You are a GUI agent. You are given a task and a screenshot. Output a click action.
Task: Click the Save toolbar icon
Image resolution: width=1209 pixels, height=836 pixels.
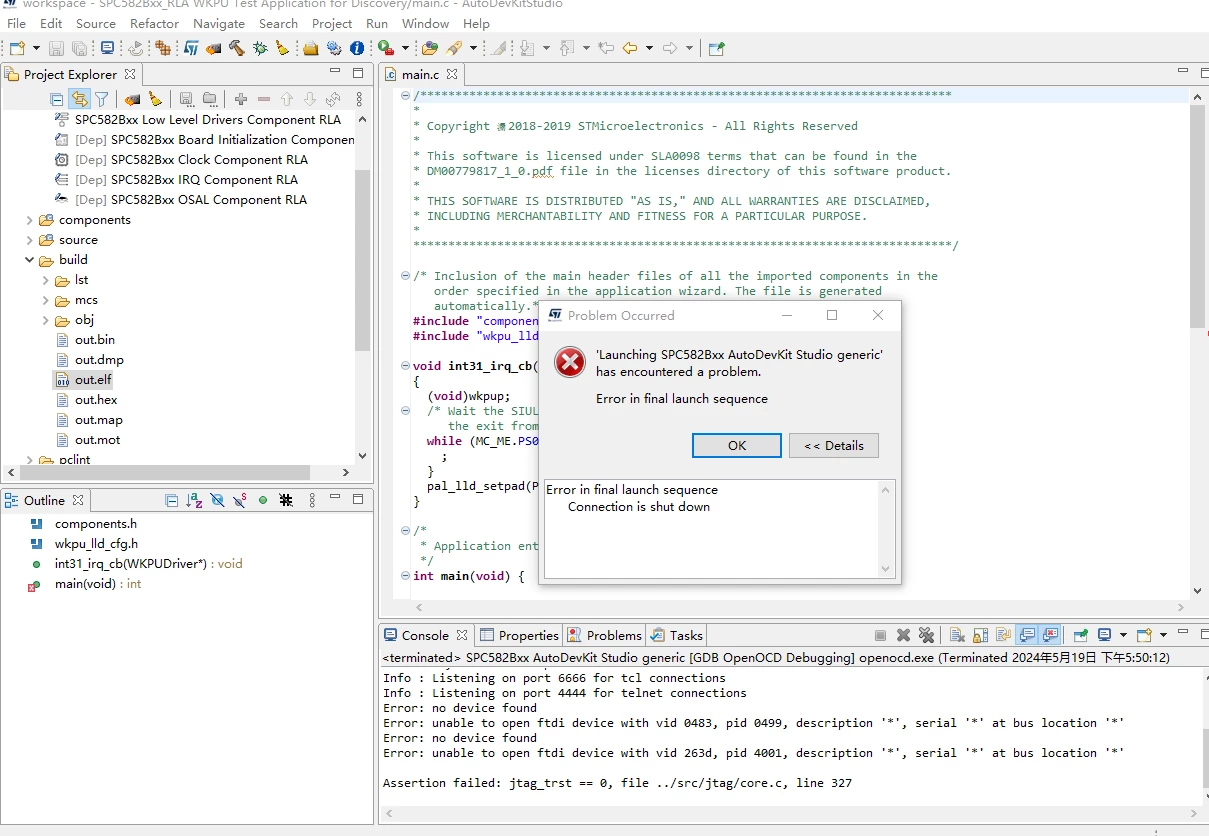click(56, 48)
